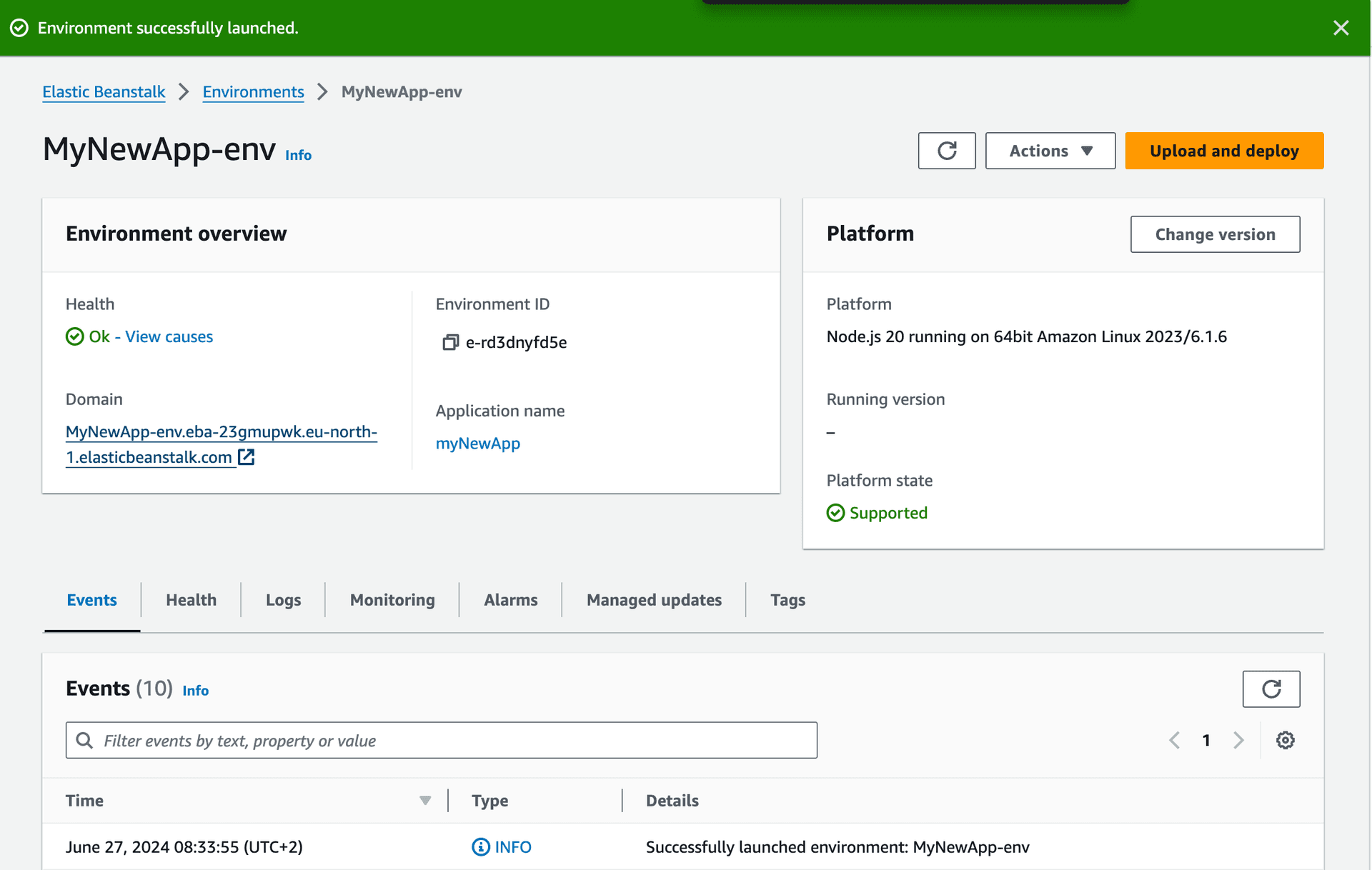Go to next page of events

(x=1238, y=740)
